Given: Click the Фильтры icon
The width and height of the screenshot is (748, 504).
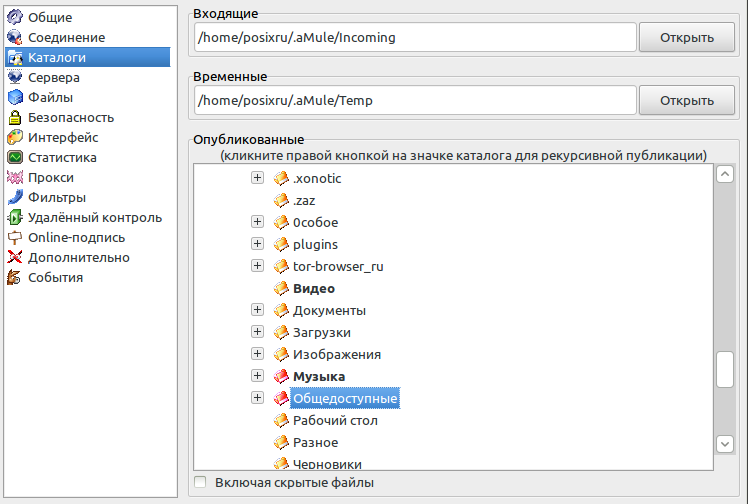Looking at the screenshot, I should 15,197.
